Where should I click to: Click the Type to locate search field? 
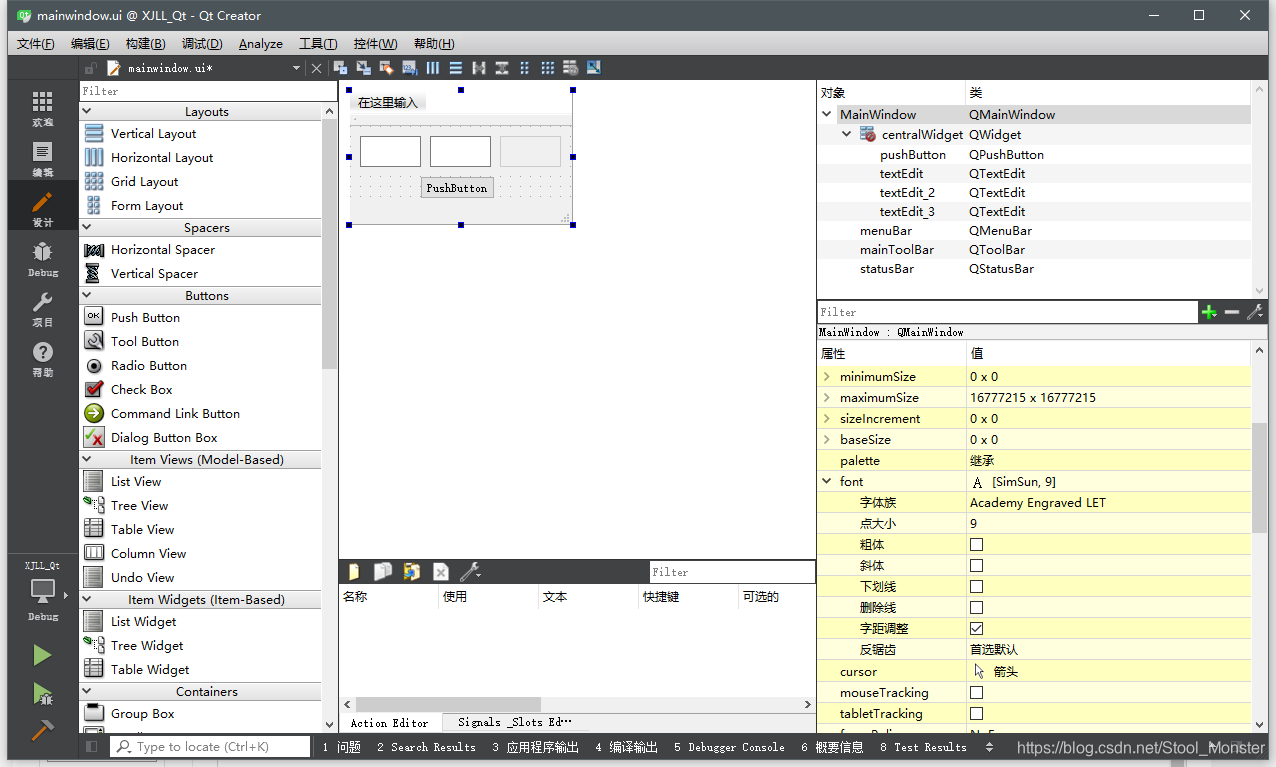pos(210,747)
